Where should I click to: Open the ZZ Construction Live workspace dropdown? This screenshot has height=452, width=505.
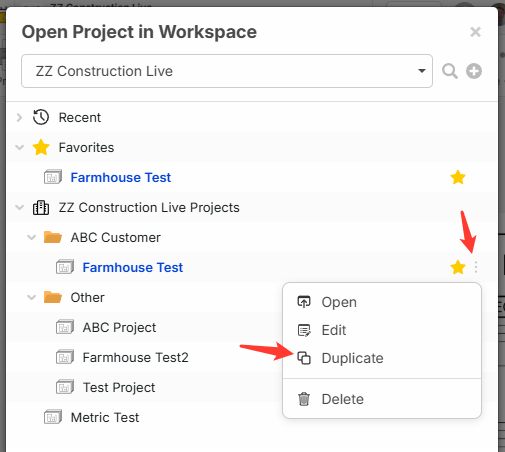(x=227, y=71)
